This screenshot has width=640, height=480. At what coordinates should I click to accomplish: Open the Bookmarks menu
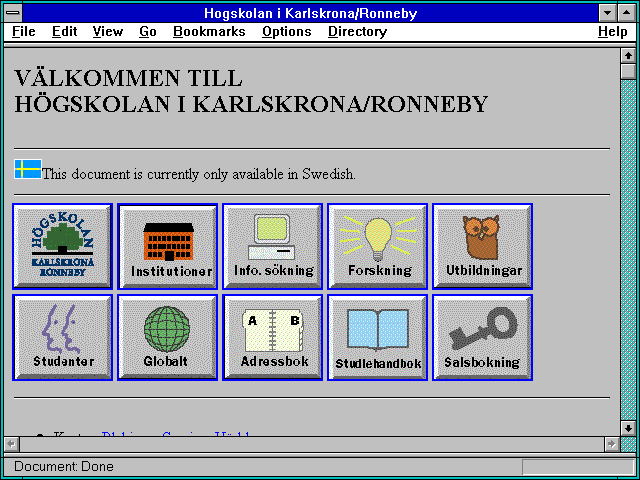[209, 32]
